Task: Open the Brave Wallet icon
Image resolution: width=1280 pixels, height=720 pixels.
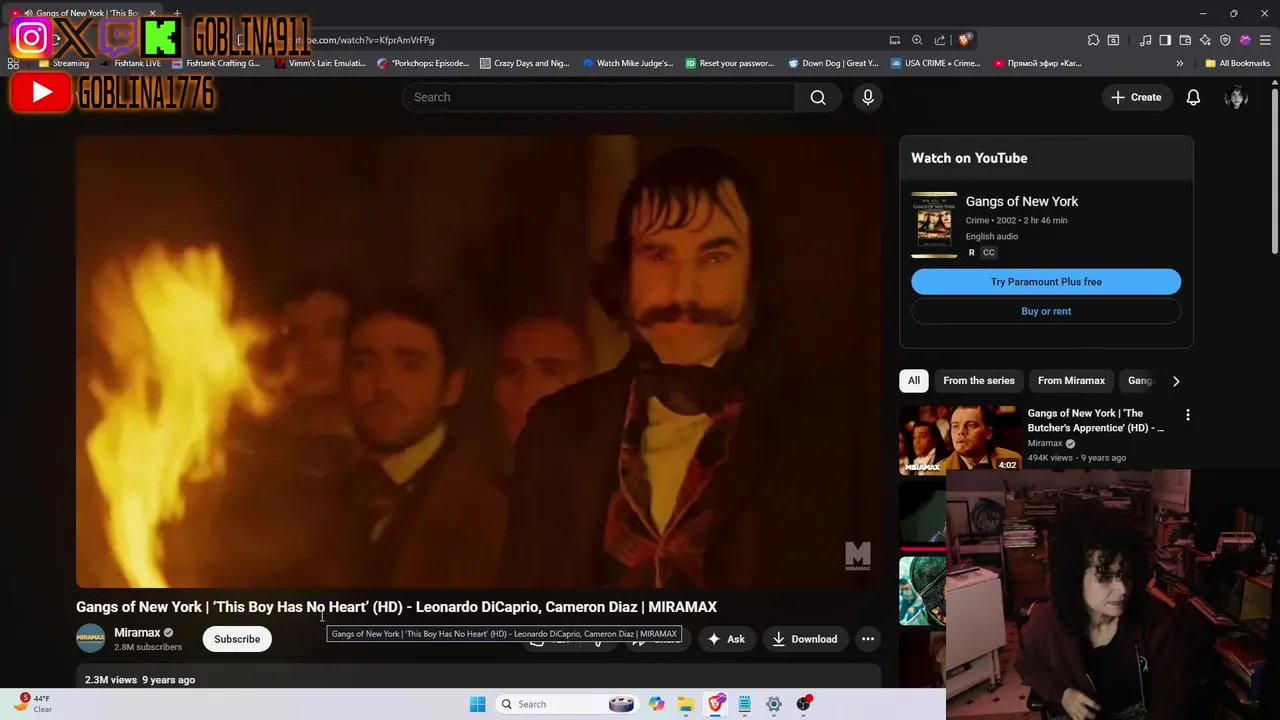Action: pyautogui.click(x=1185, y=40)
